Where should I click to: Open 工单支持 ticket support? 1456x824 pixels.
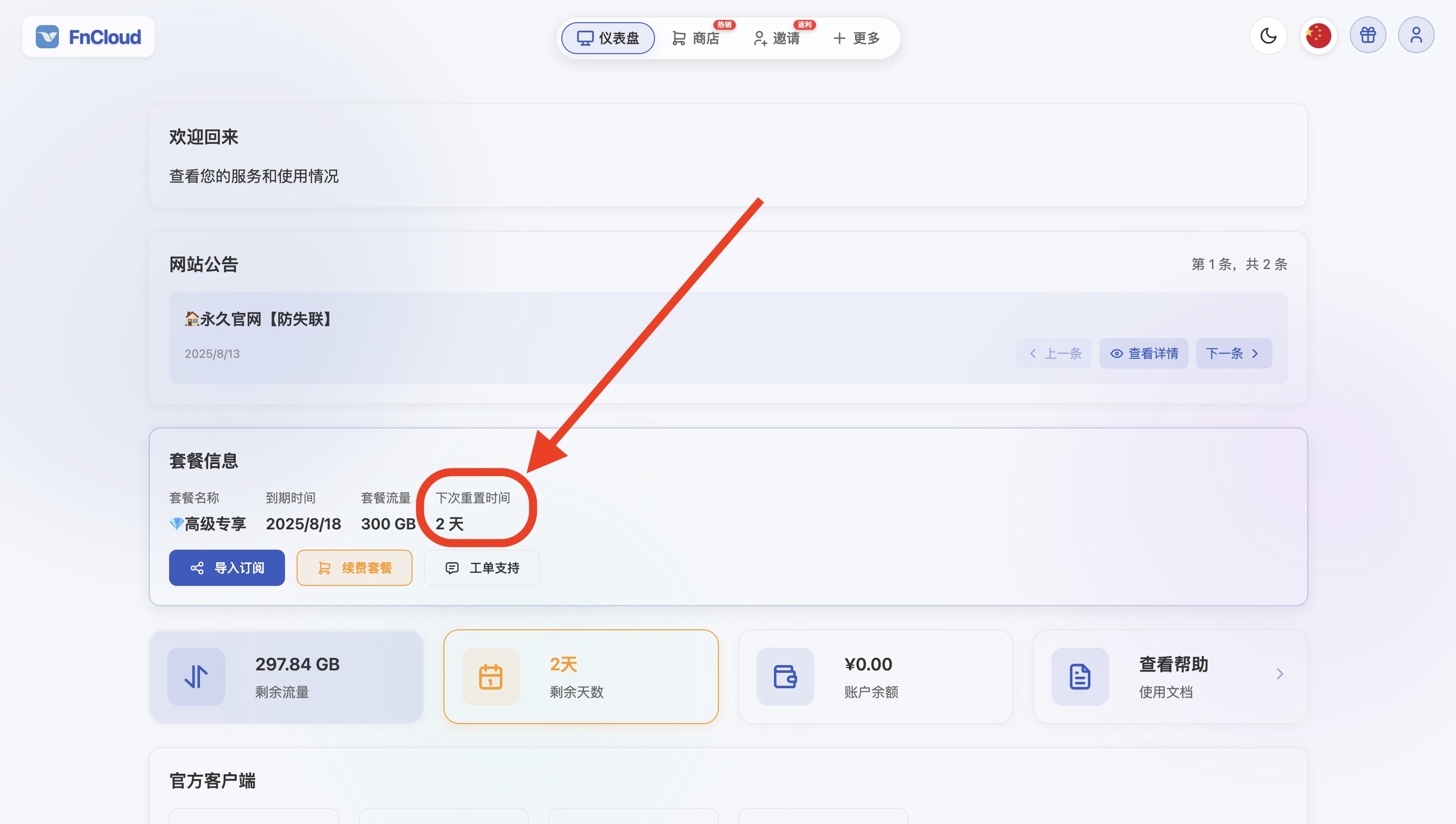tap(482, 568)
